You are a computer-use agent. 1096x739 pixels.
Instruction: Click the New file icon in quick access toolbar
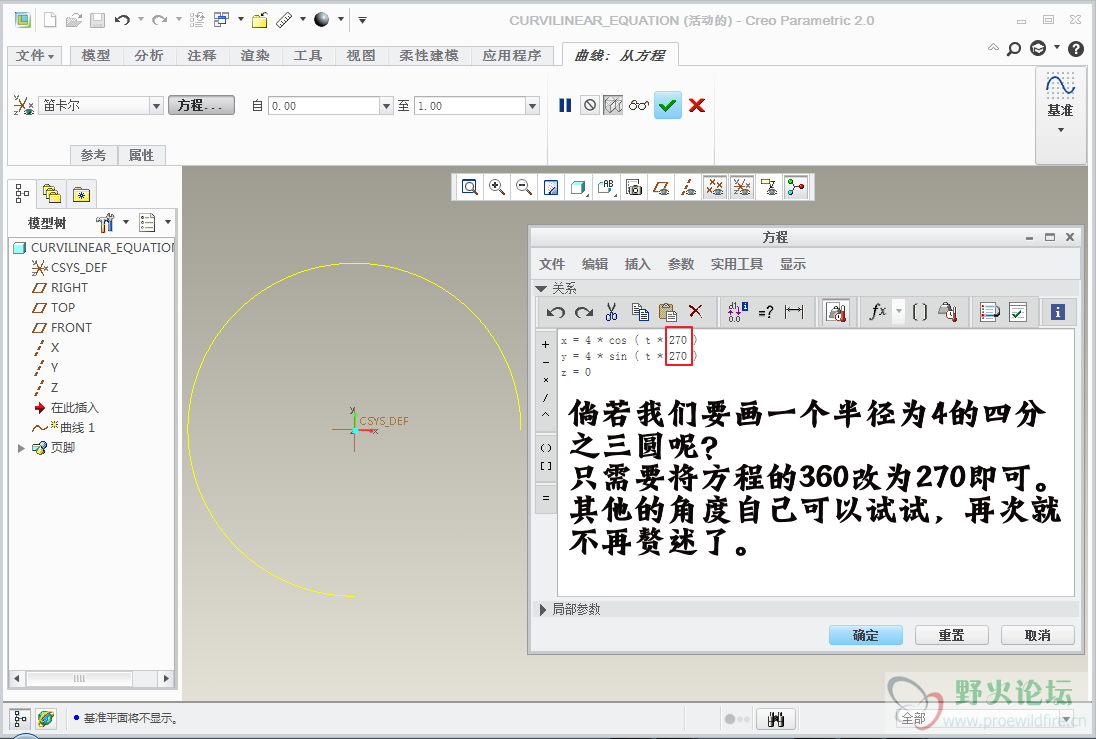50,20
